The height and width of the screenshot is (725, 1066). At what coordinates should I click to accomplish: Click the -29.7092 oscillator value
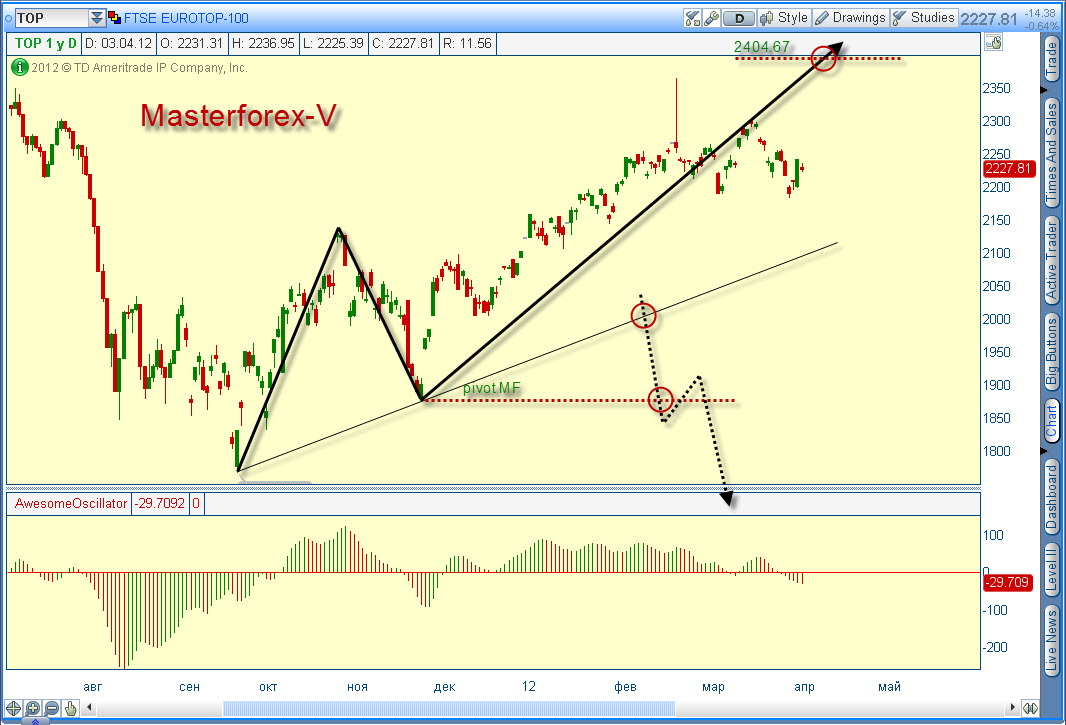[x=159, y=503]
